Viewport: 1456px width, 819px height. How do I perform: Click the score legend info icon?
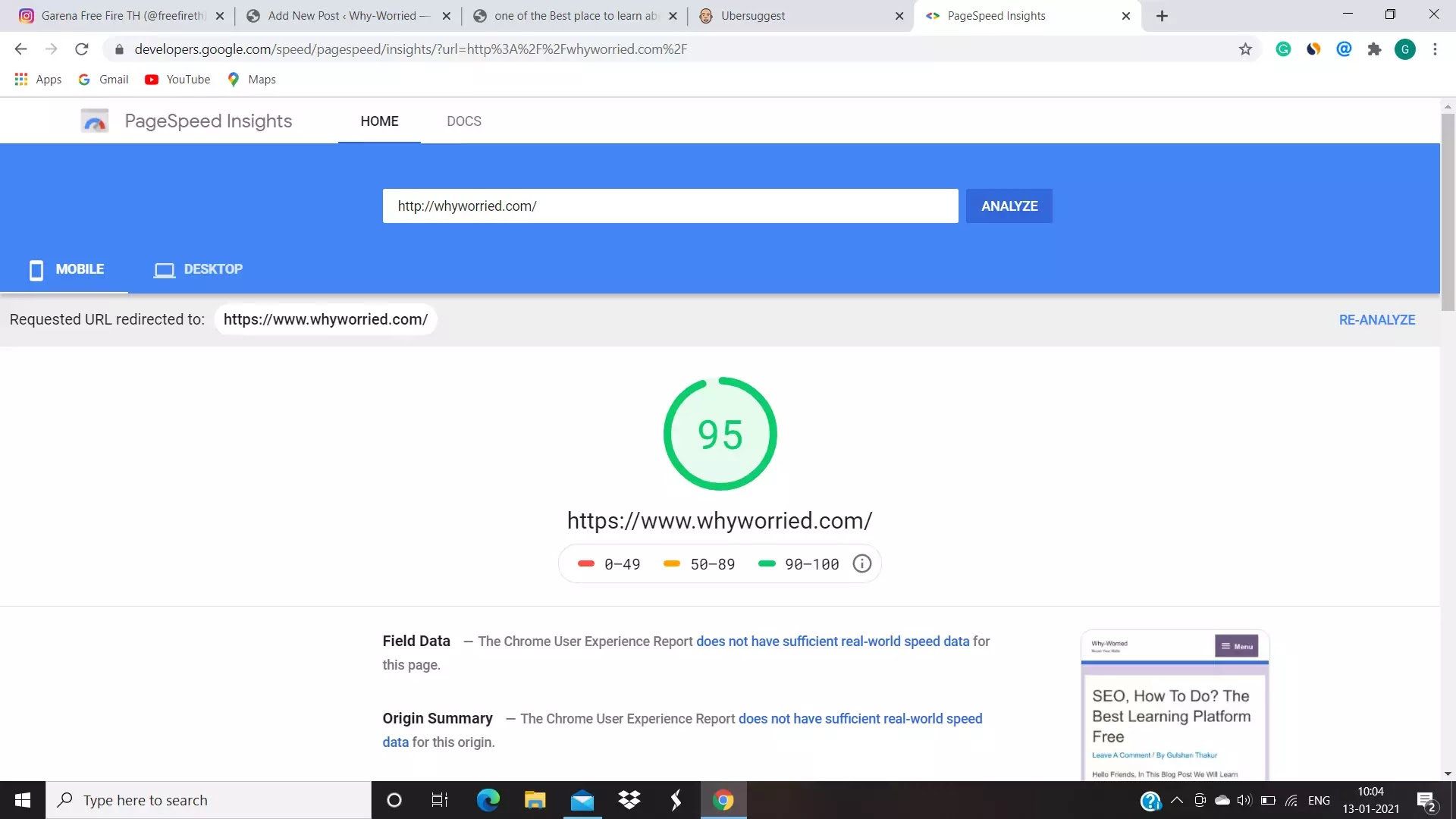click(x=861, y=563)
